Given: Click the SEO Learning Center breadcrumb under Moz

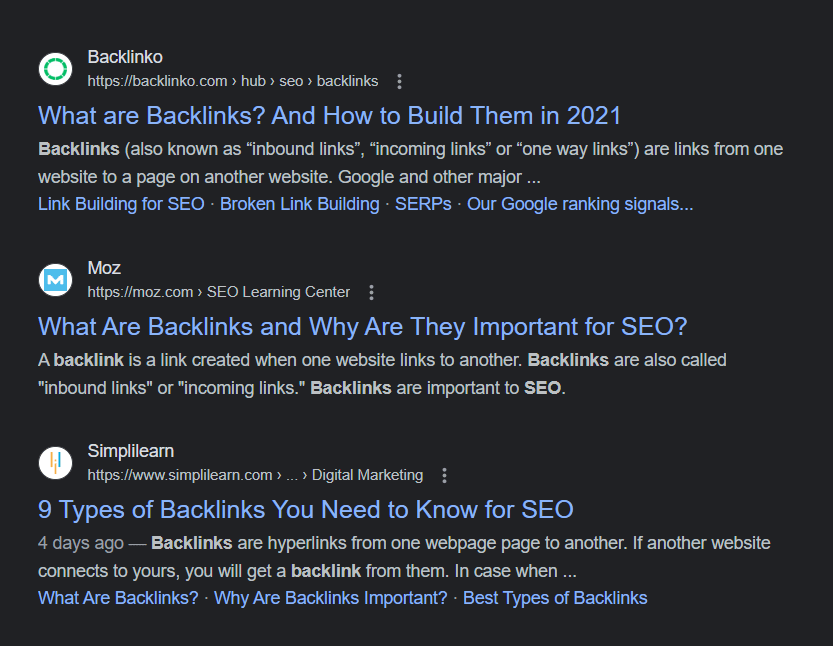Looking at the screenshot, I should 278,291.
